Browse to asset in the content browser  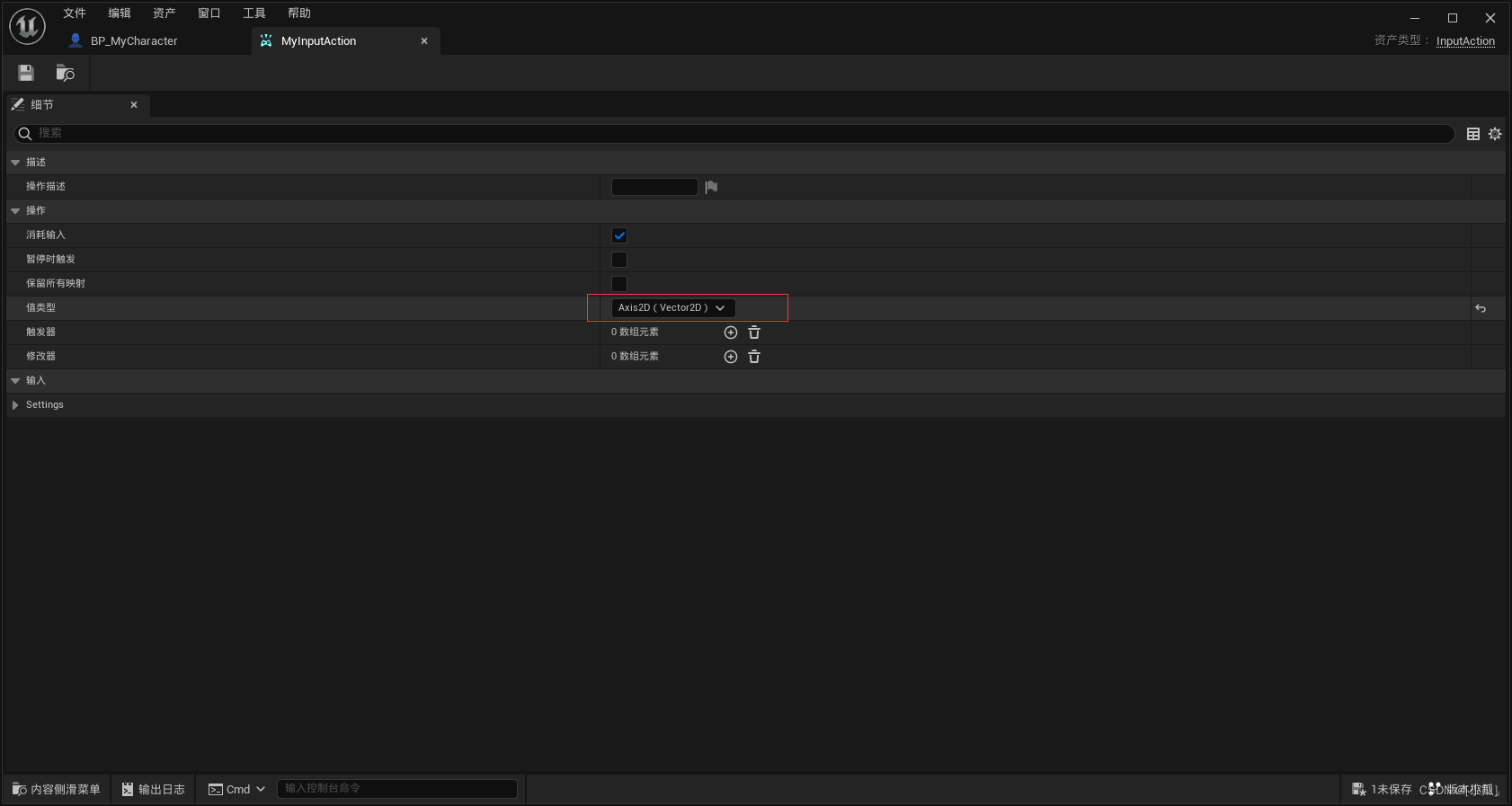point(65,73)
